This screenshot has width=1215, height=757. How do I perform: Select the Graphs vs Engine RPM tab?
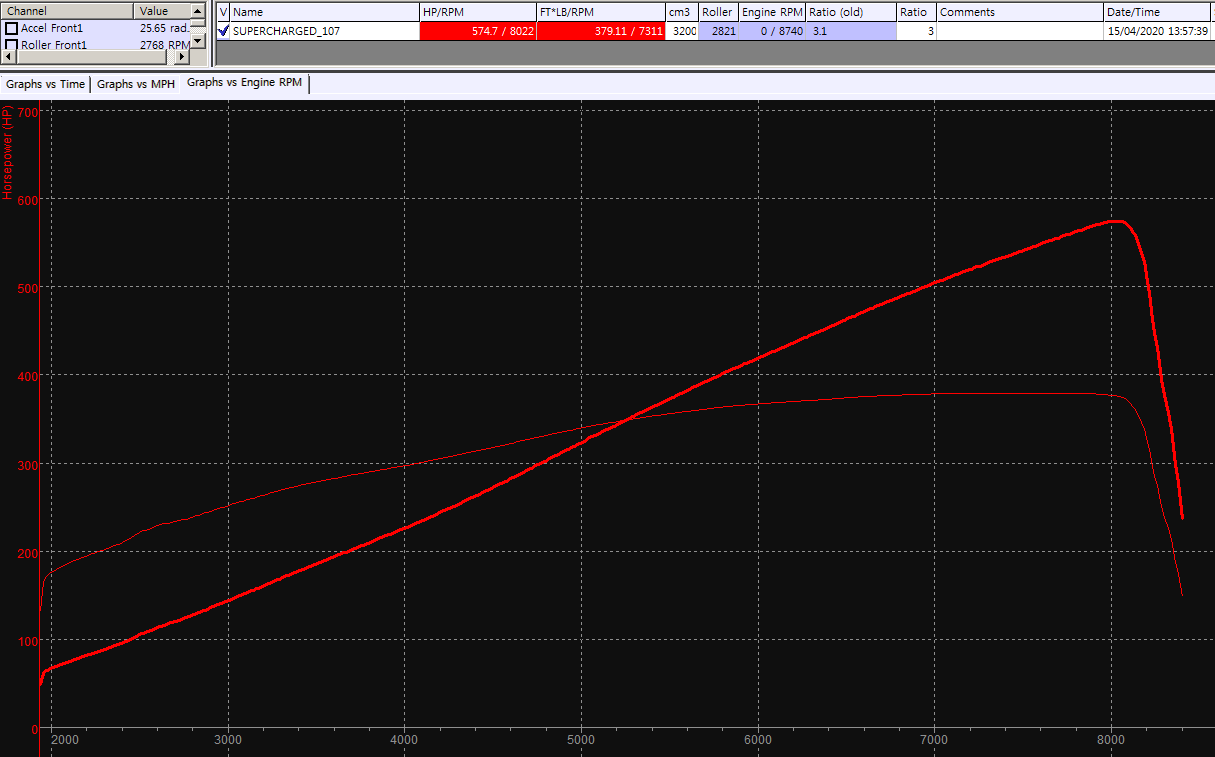(x=244, y=83)
